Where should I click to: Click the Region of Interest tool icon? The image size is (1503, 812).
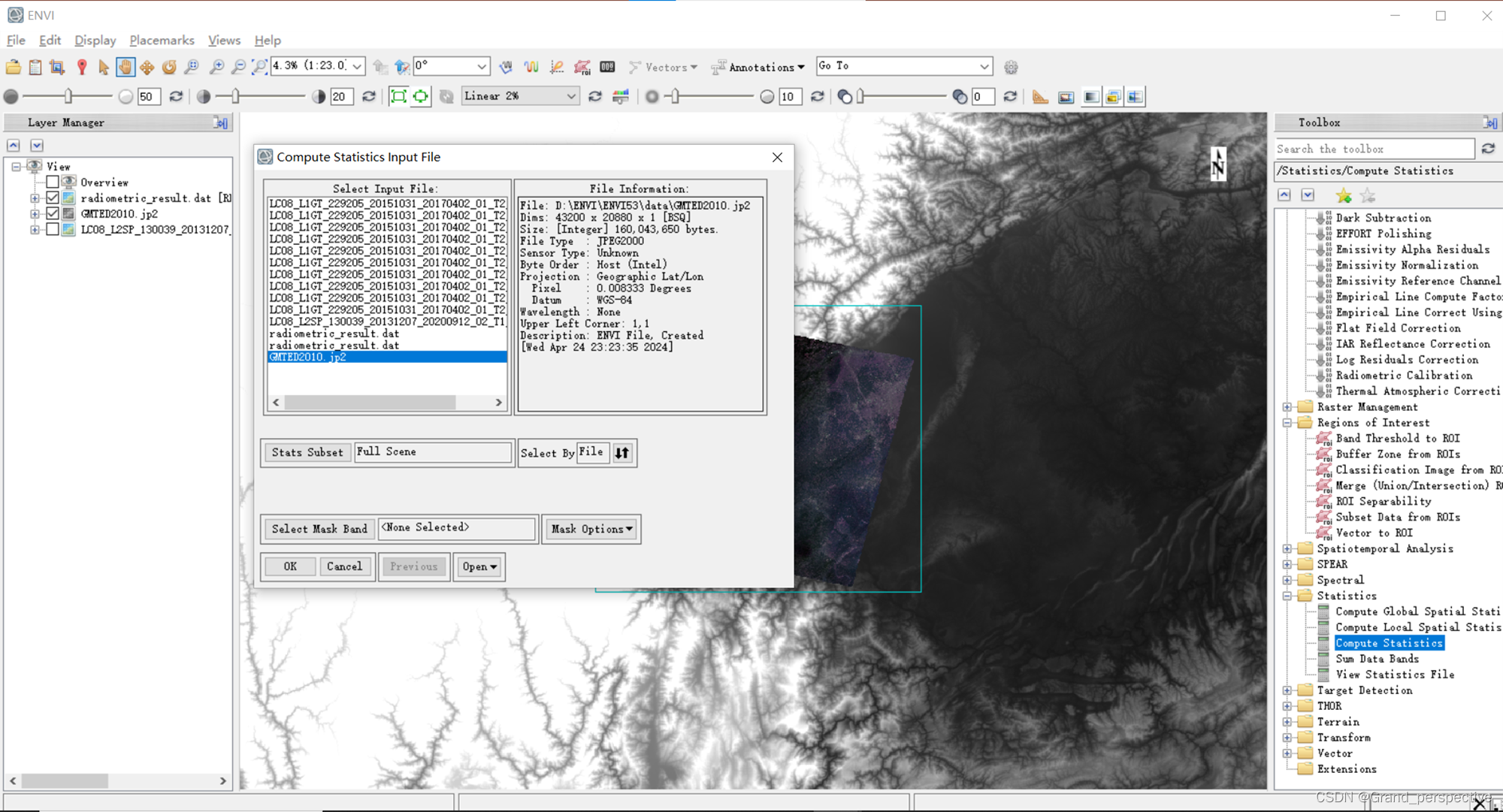(582, 67)
